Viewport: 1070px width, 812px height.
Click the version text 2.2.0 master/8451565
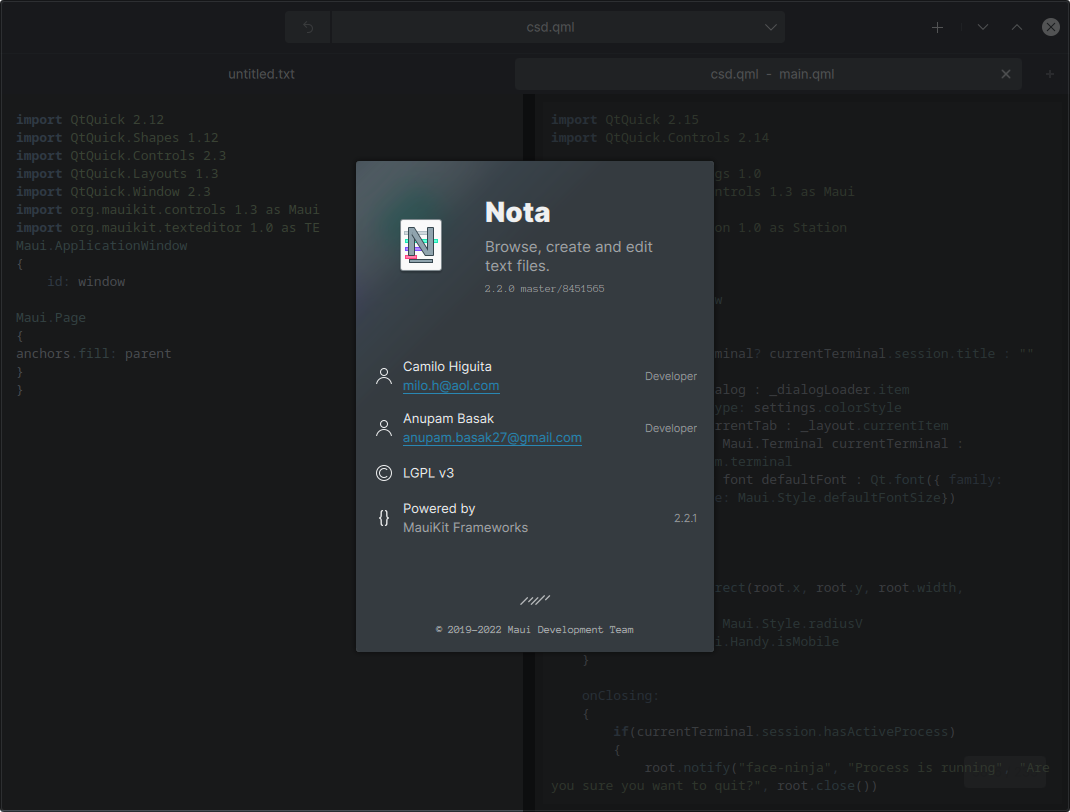tap(545, 289)
